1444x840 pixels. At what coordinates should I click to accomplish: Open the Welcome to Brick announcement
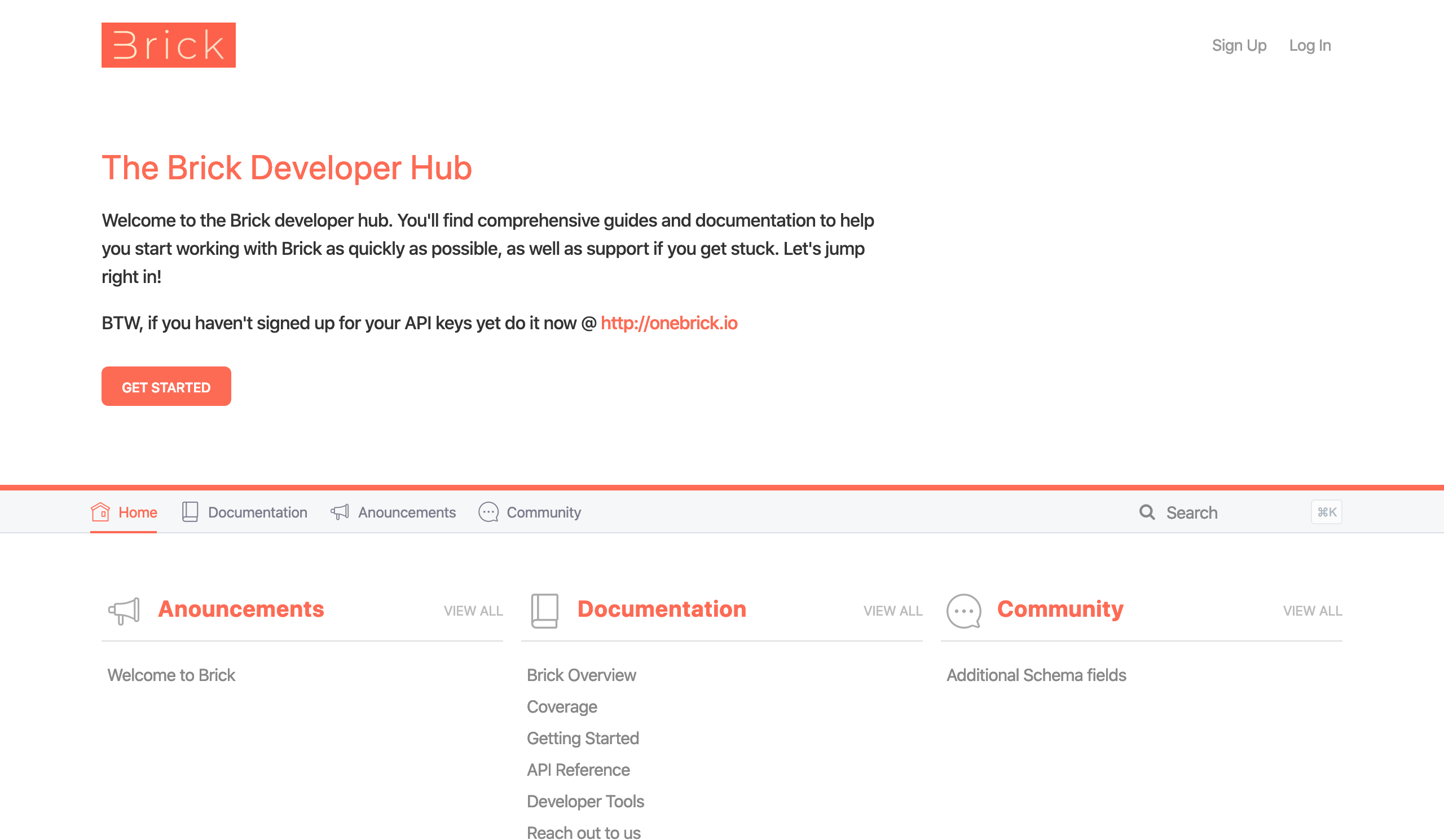[x=171, y=676]
